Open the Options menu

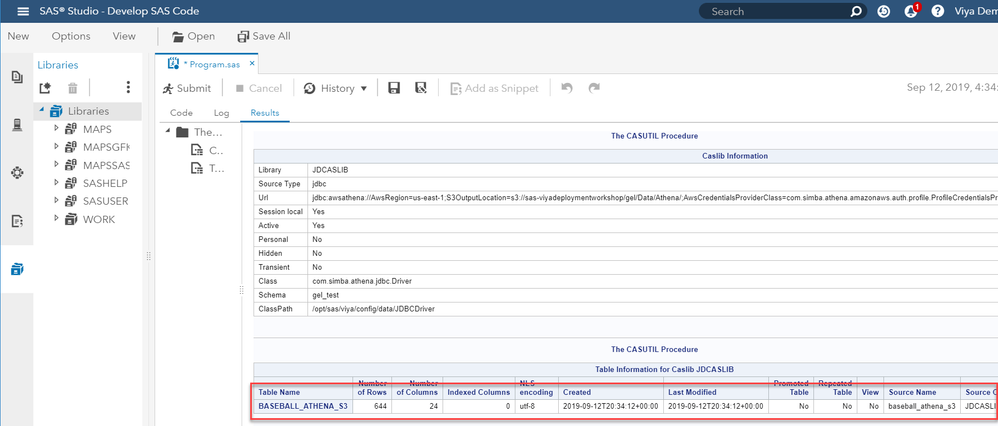pyautogui.click(x=71, y=36)
